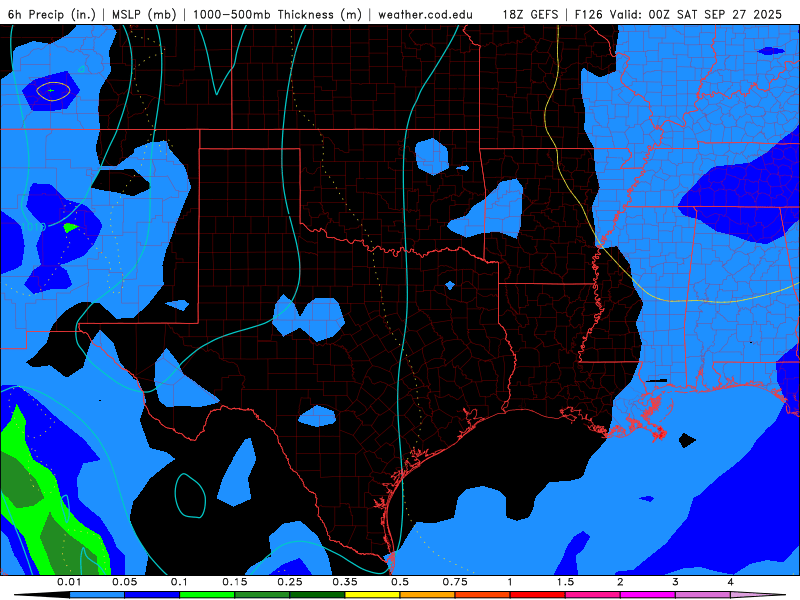800x600 pixels.
Task: Select the bright green 0.1–0.15 legend swatch
Action: 207,595
